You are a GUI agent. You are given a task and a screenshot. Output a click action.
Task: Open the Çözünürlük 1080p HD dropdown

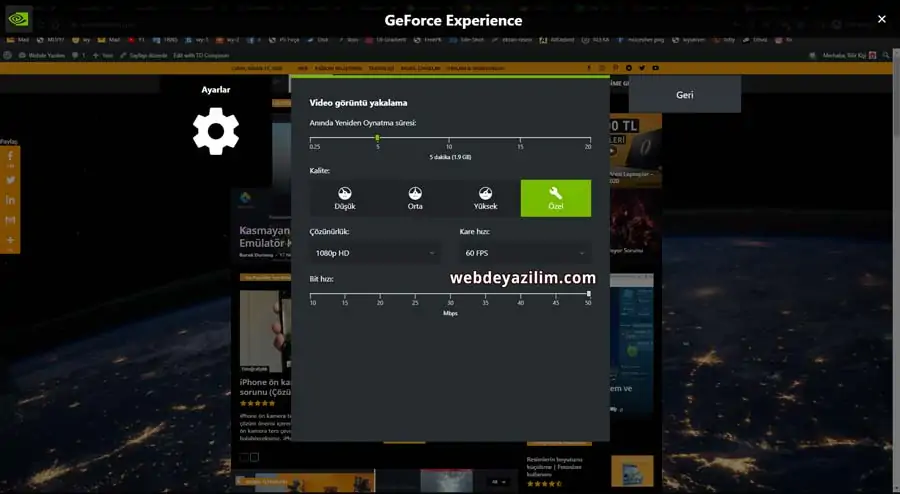coord(375,253)
